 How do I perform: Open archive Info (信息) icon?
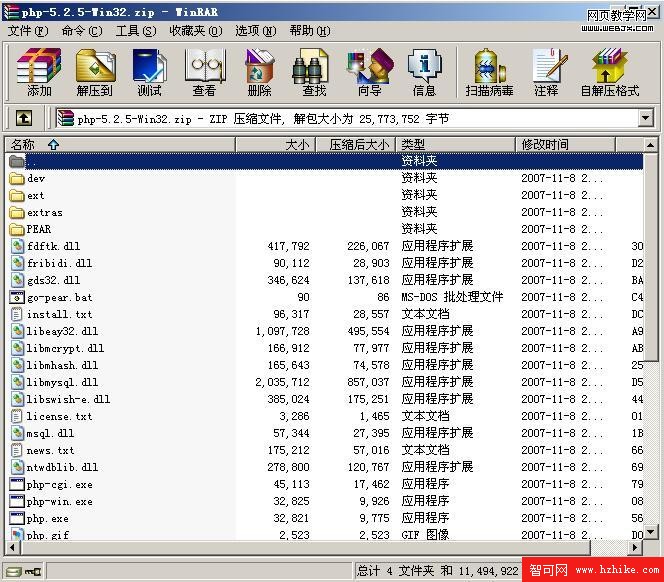tap(424, 72)
